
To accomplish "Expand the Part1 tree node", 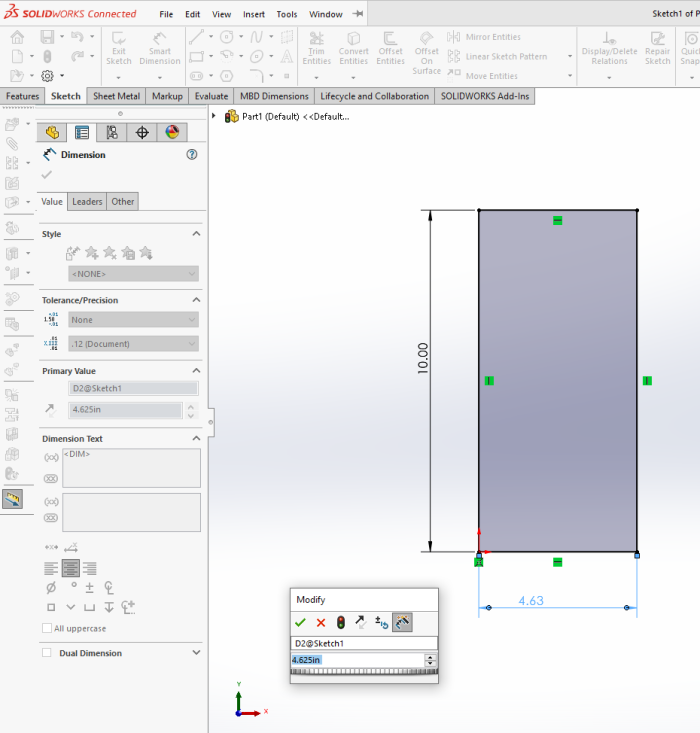I will (215, 116).
